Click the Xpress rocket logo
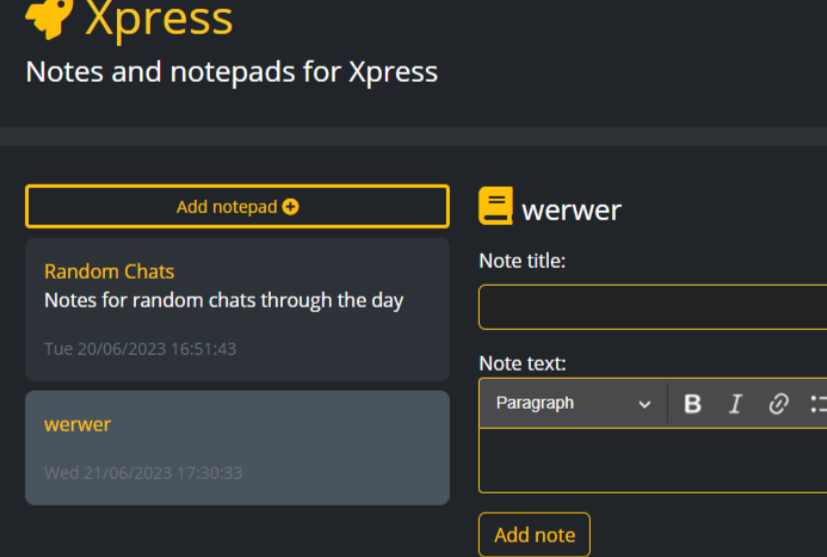The image size is (827, 557). (x=48, y=18)
